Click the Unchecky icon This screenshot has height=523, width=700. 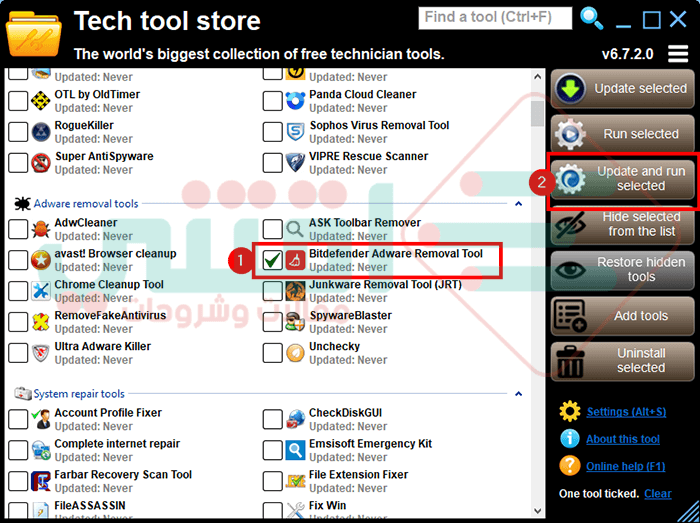tap(295, 353)
